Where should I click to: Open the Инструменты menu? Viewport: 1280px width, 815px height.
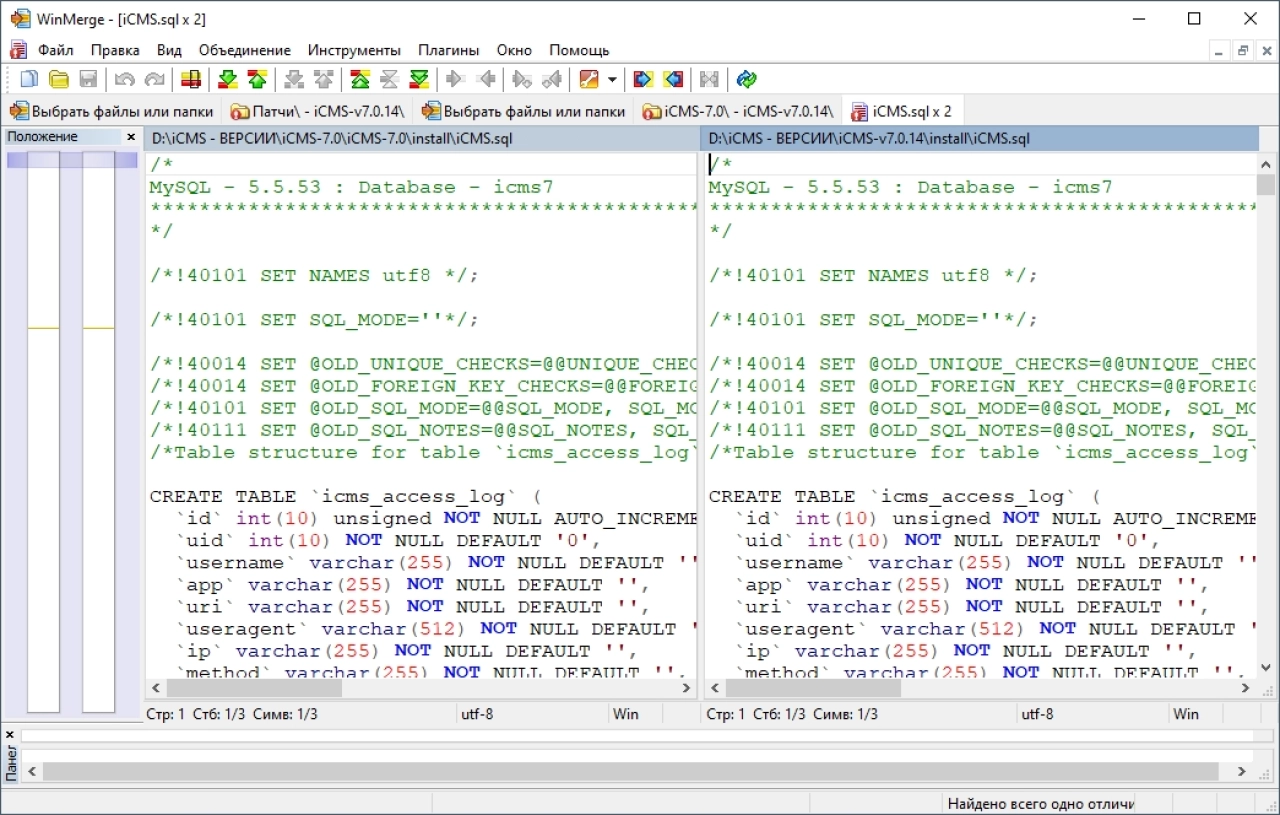pos(354,50)
